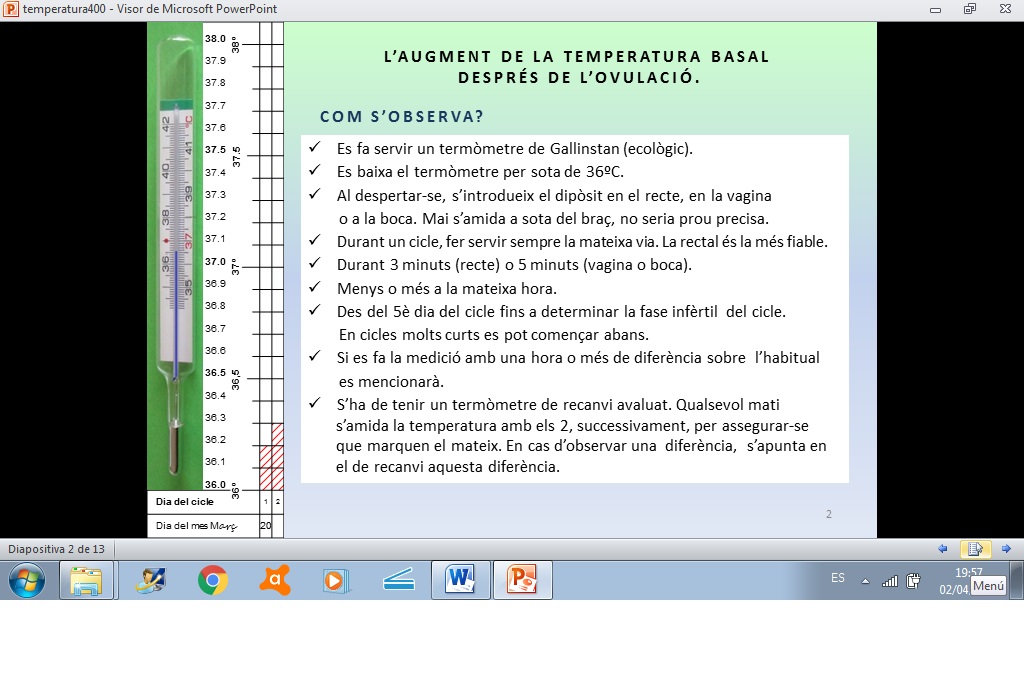Click the '36.0' value on the temperature scale
The image size is (1024, 677).
pos(216,484)
